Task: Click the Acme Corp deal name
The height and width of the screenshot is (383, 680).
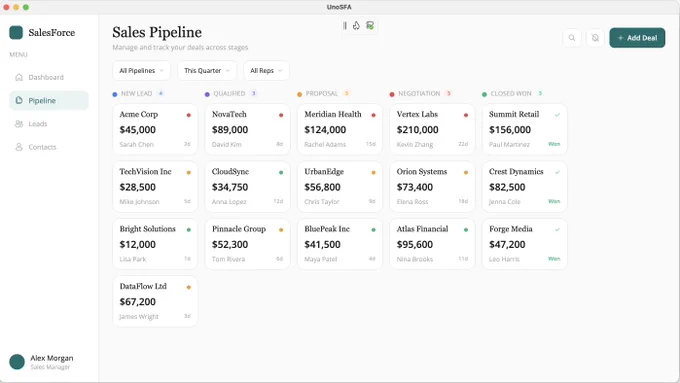Action: point(139,115)
